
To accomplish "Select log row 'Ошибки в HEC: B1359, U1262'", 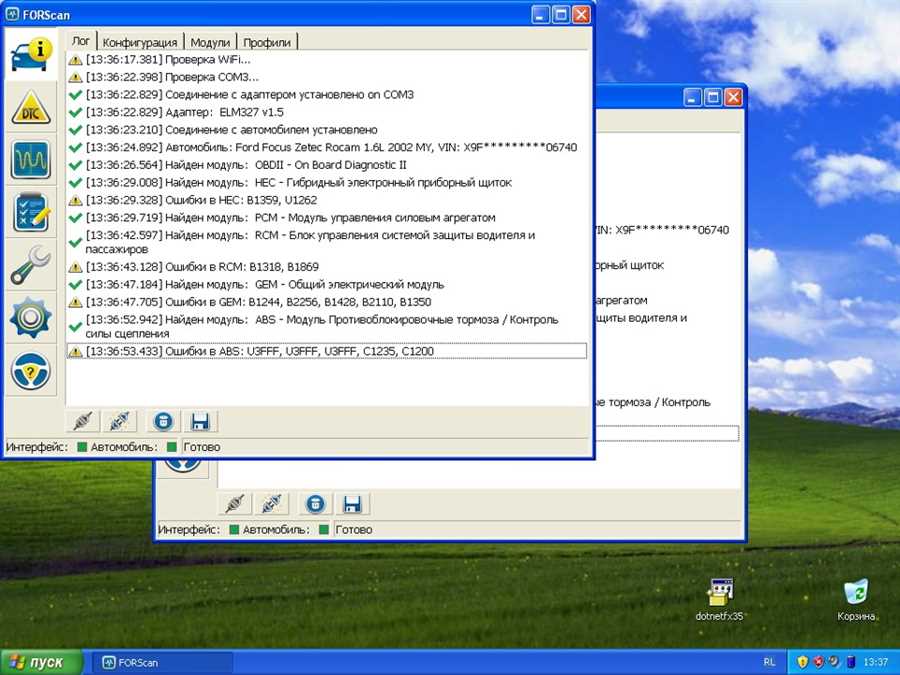I will click(x=327, y=200).
